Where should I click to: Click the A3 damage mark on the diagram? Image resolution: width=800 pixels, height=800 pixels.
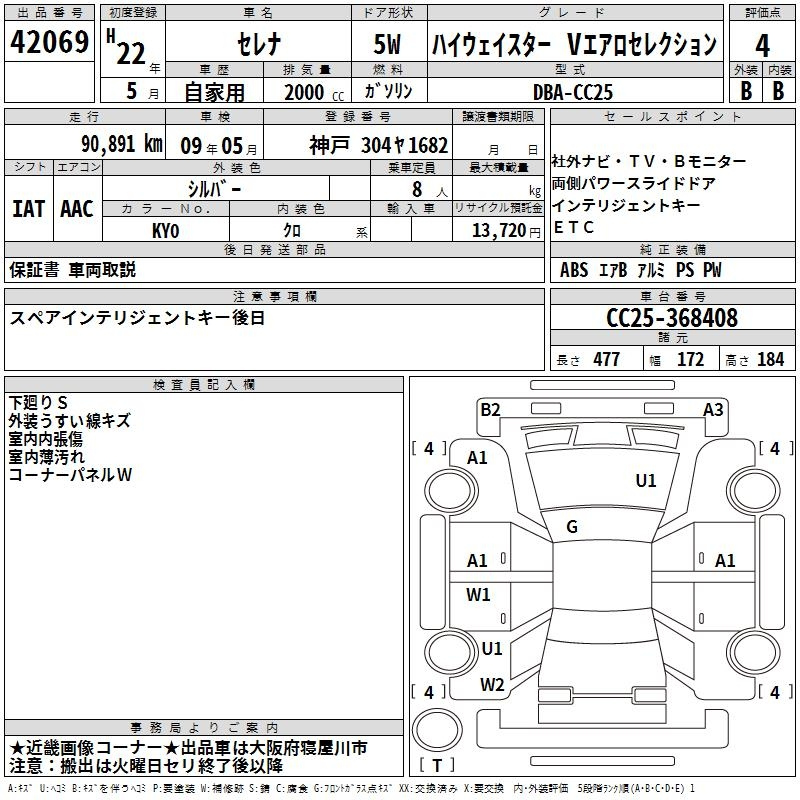(x=713, y=409)
